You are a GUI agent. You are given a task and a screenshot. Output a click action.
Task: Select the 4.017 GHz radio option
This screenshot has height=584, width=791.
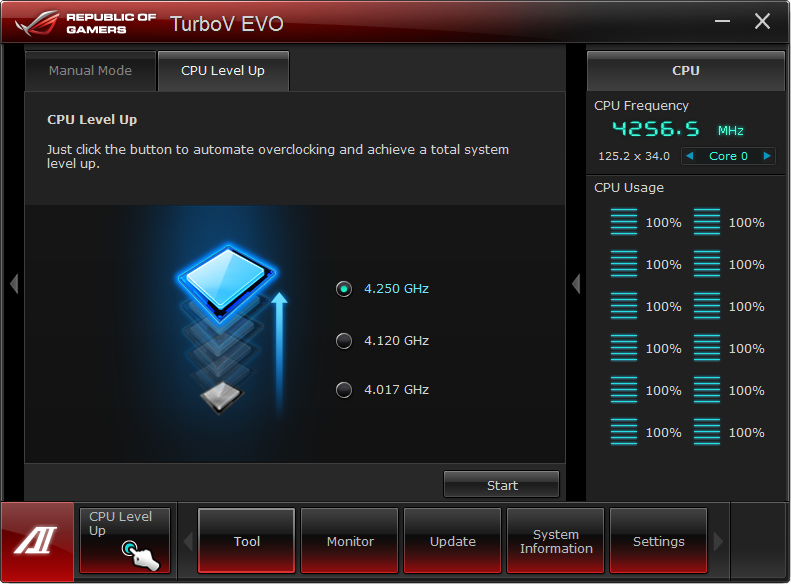click(344, 390)
